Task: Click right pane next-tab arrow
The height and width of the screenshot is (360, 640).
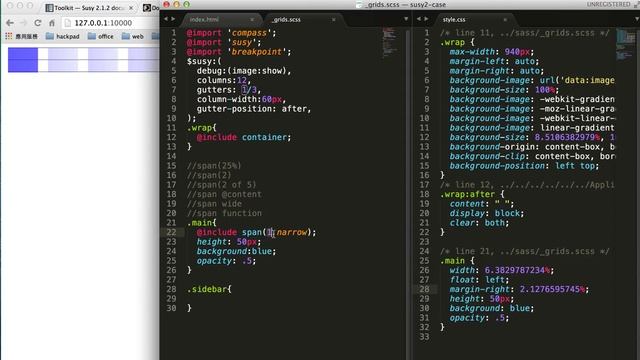Action: (x=426, y=19)
